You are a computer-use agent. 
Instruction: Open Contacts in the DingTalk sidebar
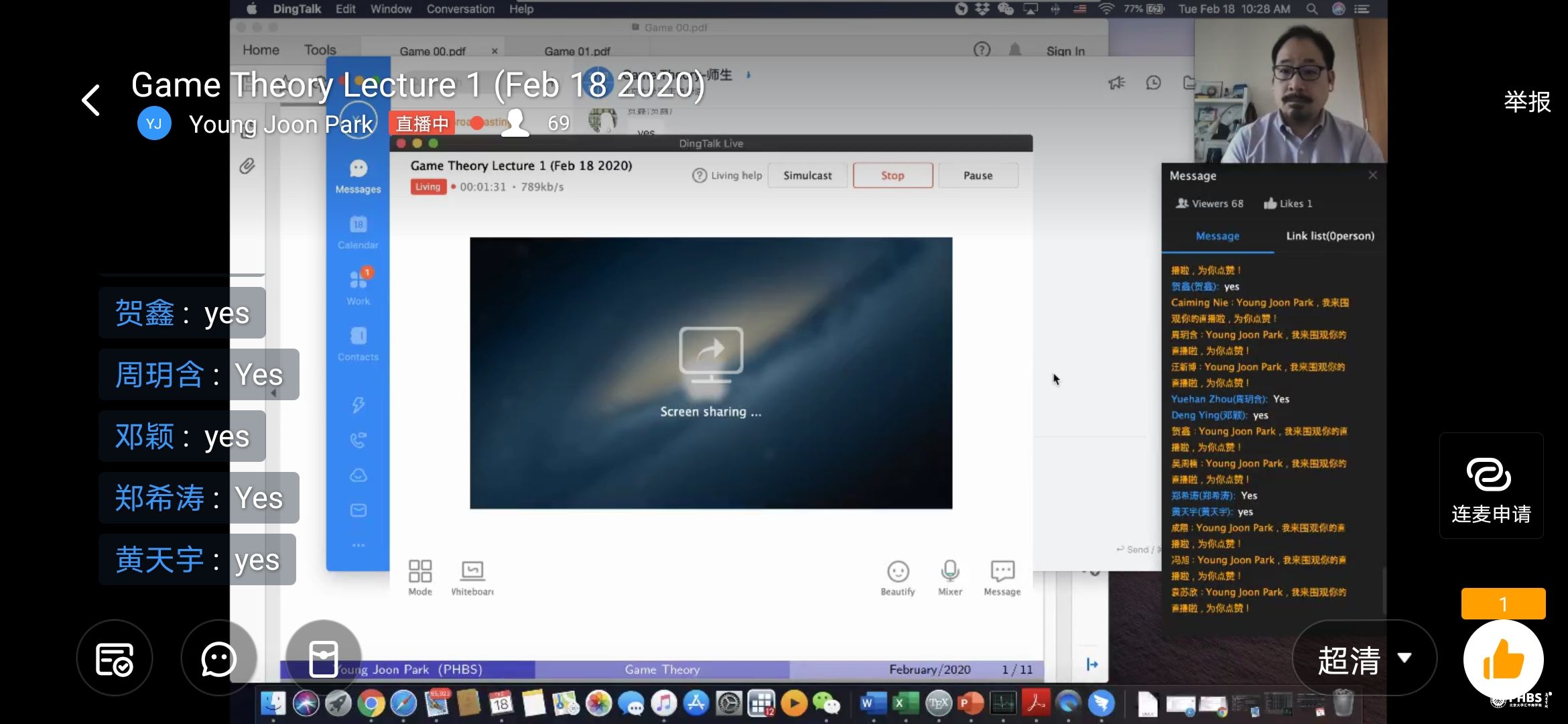(x=358, y=344)
